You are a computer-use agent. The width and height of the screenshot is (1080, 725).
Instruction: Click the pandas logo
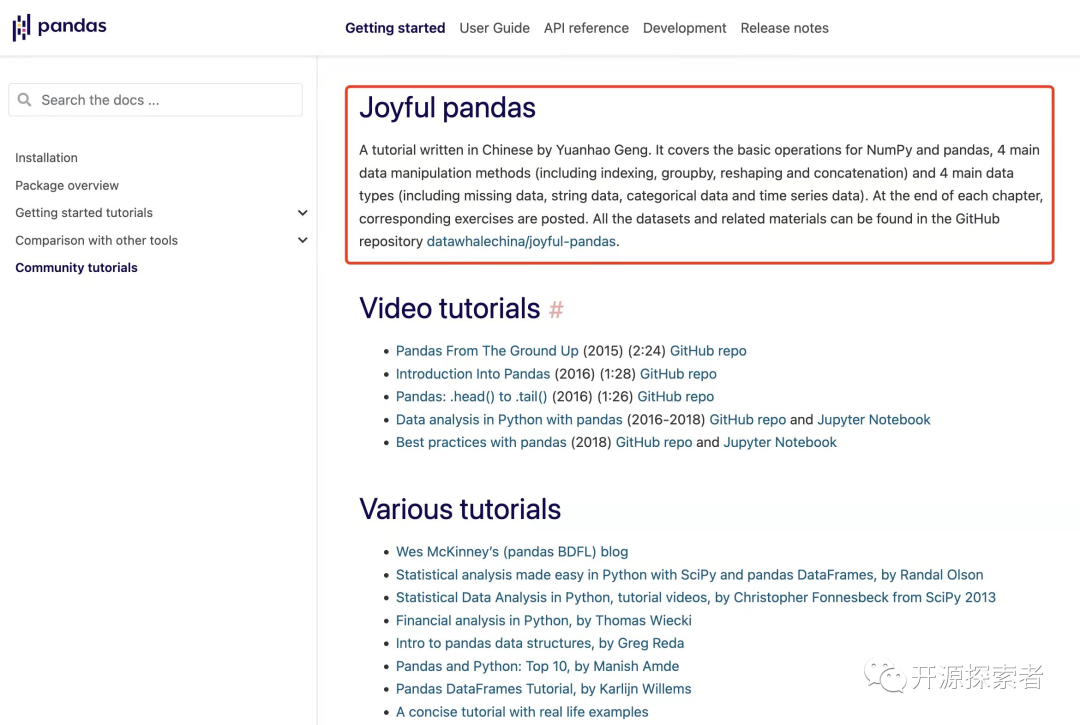click(x=60, y=28)
